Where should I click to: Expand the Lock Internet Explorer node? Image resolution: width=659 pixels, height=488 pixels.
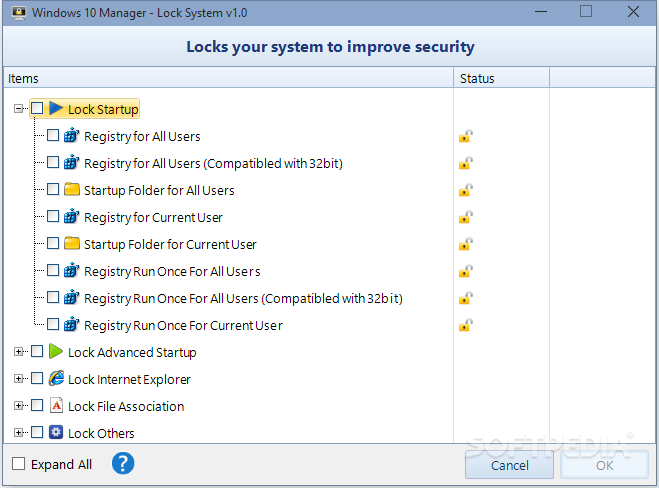tap(18, 378)
